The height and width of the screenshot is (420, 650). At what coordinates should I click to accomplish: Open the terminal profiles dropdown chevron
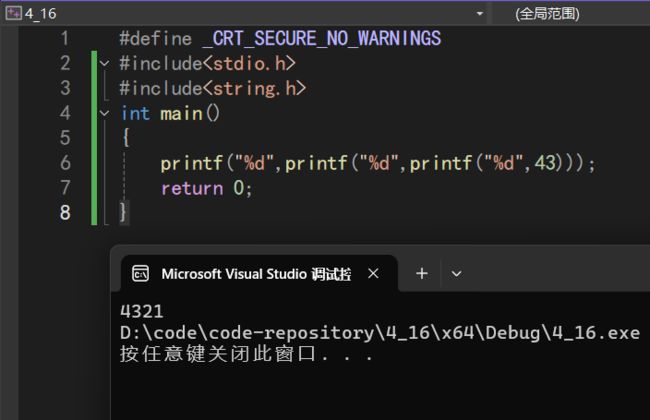[456, 274]
